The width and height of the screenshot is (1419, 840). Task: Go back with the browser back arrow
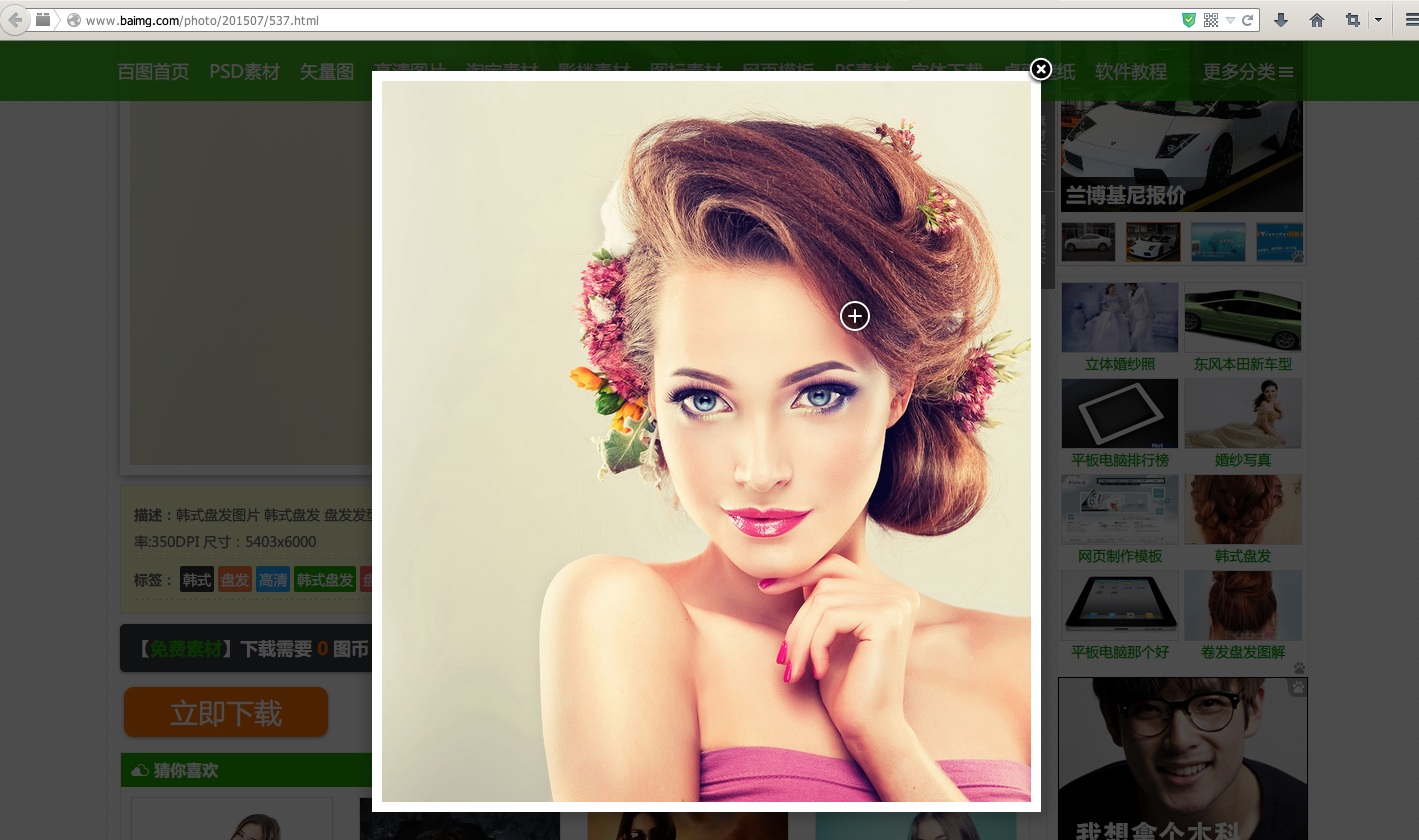coord(14,20)
